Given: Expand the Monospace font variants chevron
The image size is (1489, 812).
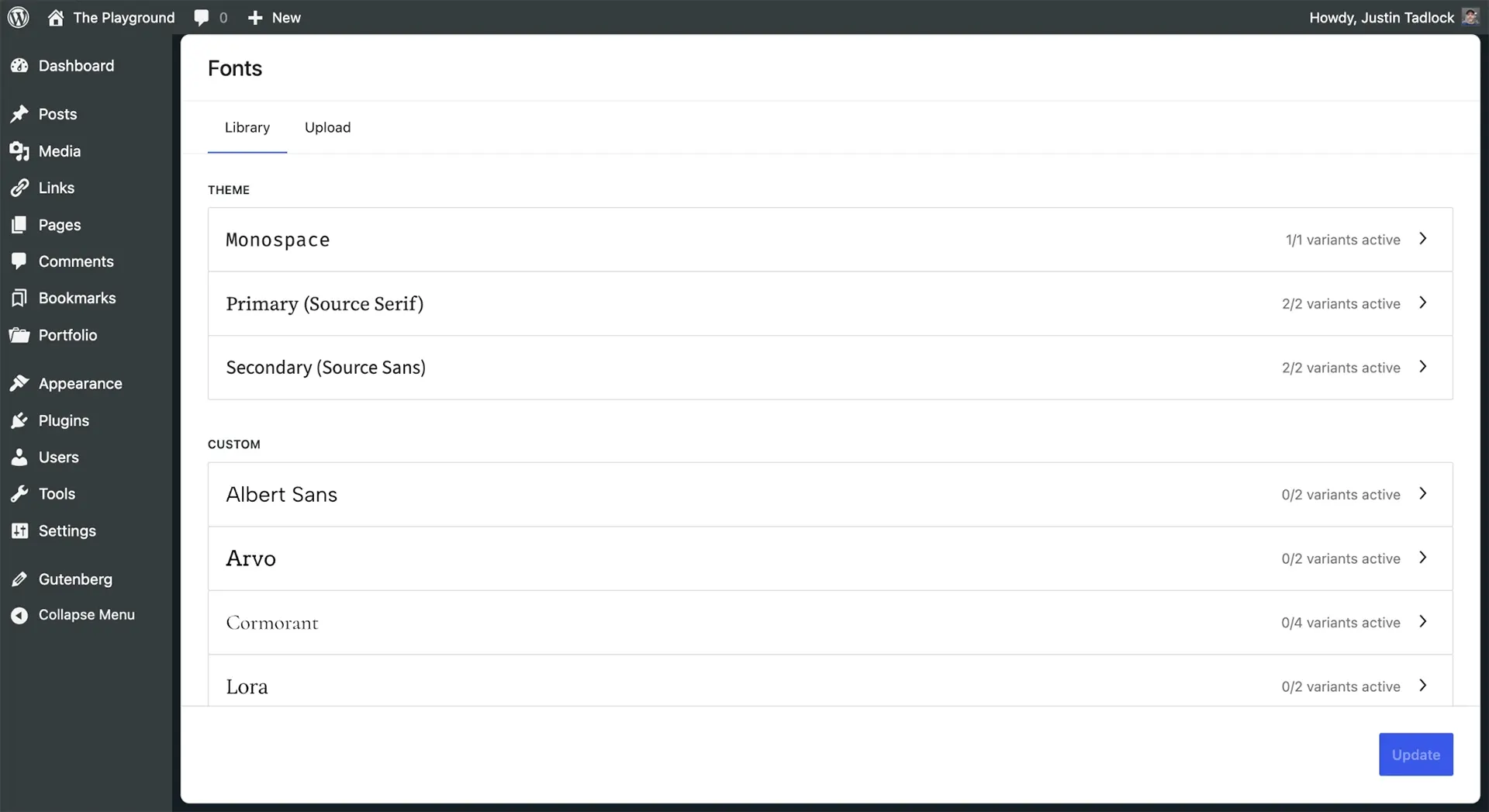Looking at the screenshot, I should click(1423, 239).
